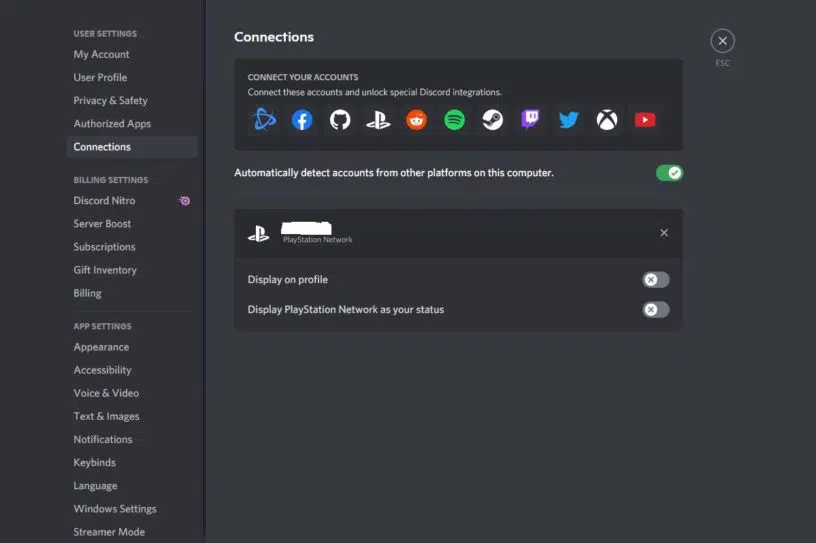Click the Connect Your Accounts heading
This screenshot has height=543, width=816.
(303, 77)
